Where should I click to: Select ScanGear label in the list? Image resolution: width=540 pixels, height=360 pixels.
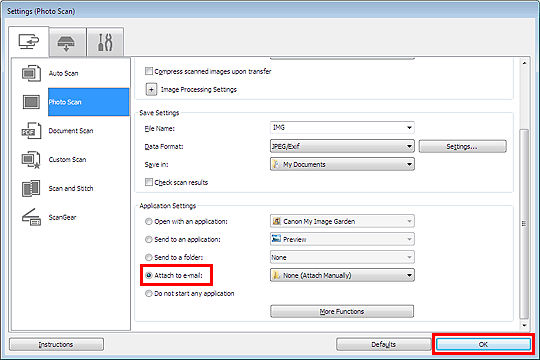point(62,217)
